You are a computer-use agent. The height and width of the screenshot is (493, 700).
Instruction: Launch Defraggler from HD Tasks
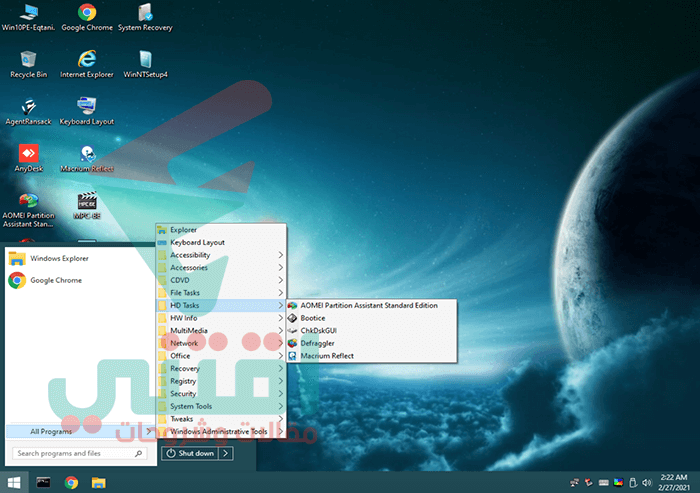coord(371,343)
